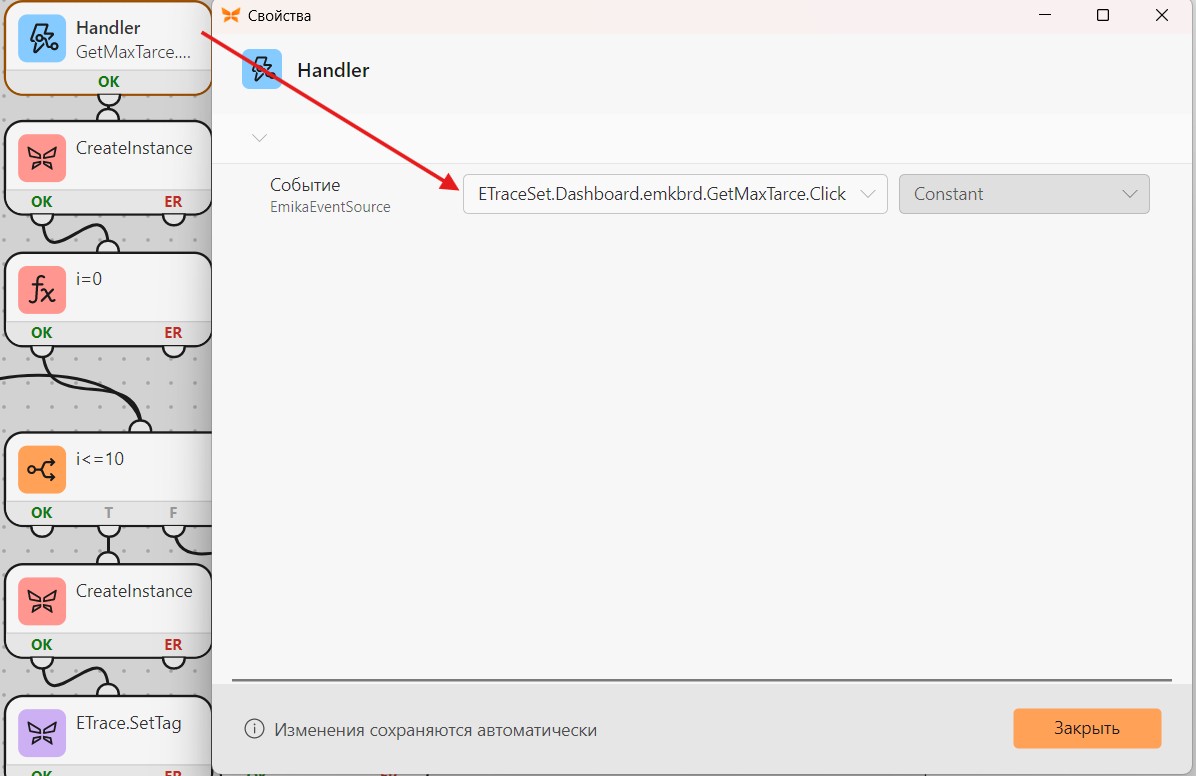Maximize the Свойства window
1196x776 pixels.
1103,15
